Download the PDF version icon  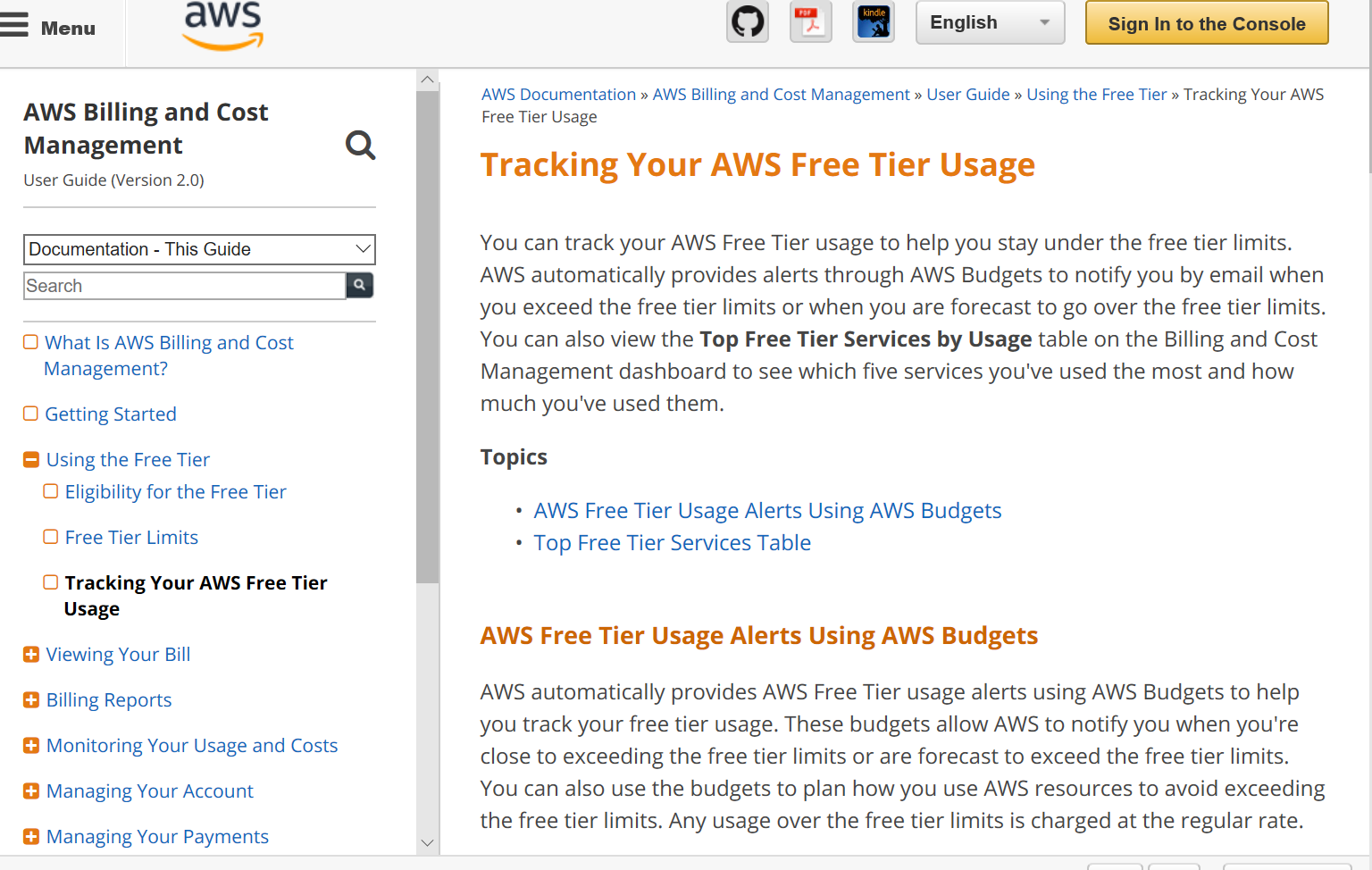pos(810,21)
